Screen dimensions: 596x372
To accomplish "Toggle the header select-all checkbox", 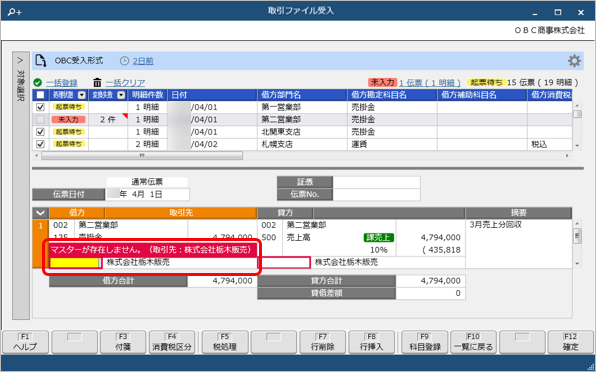I will (40, 95).
